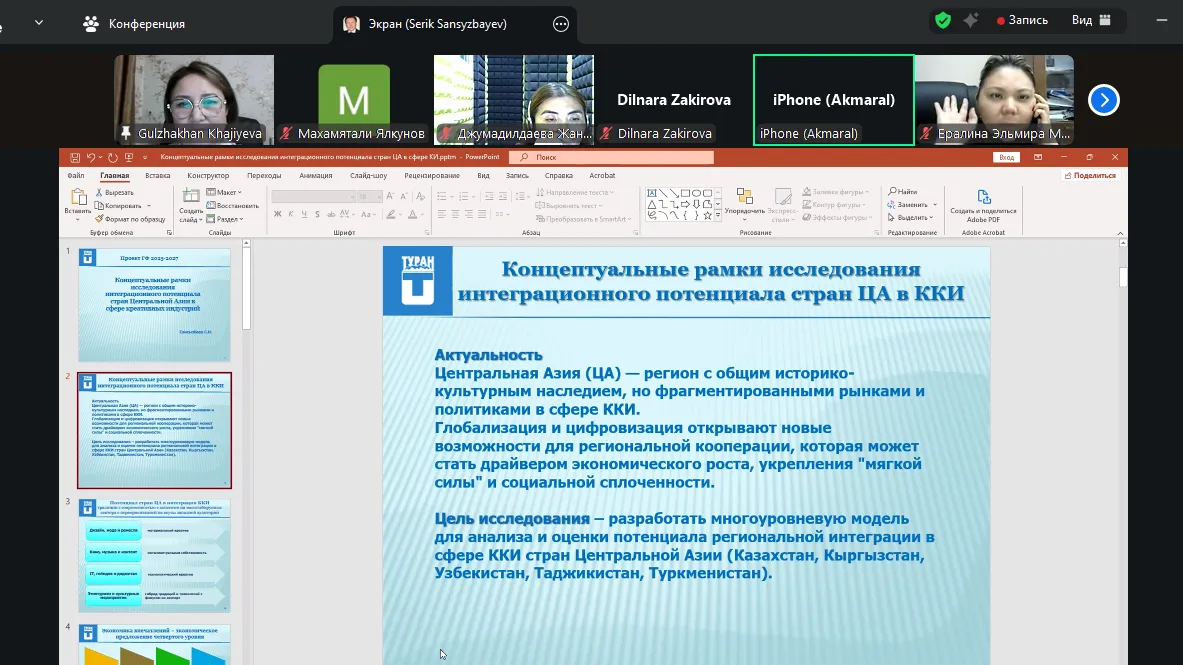Switch to the Переходы tab
The height and width of the screenshot is (665, 1183).
(x=264, y=175)
